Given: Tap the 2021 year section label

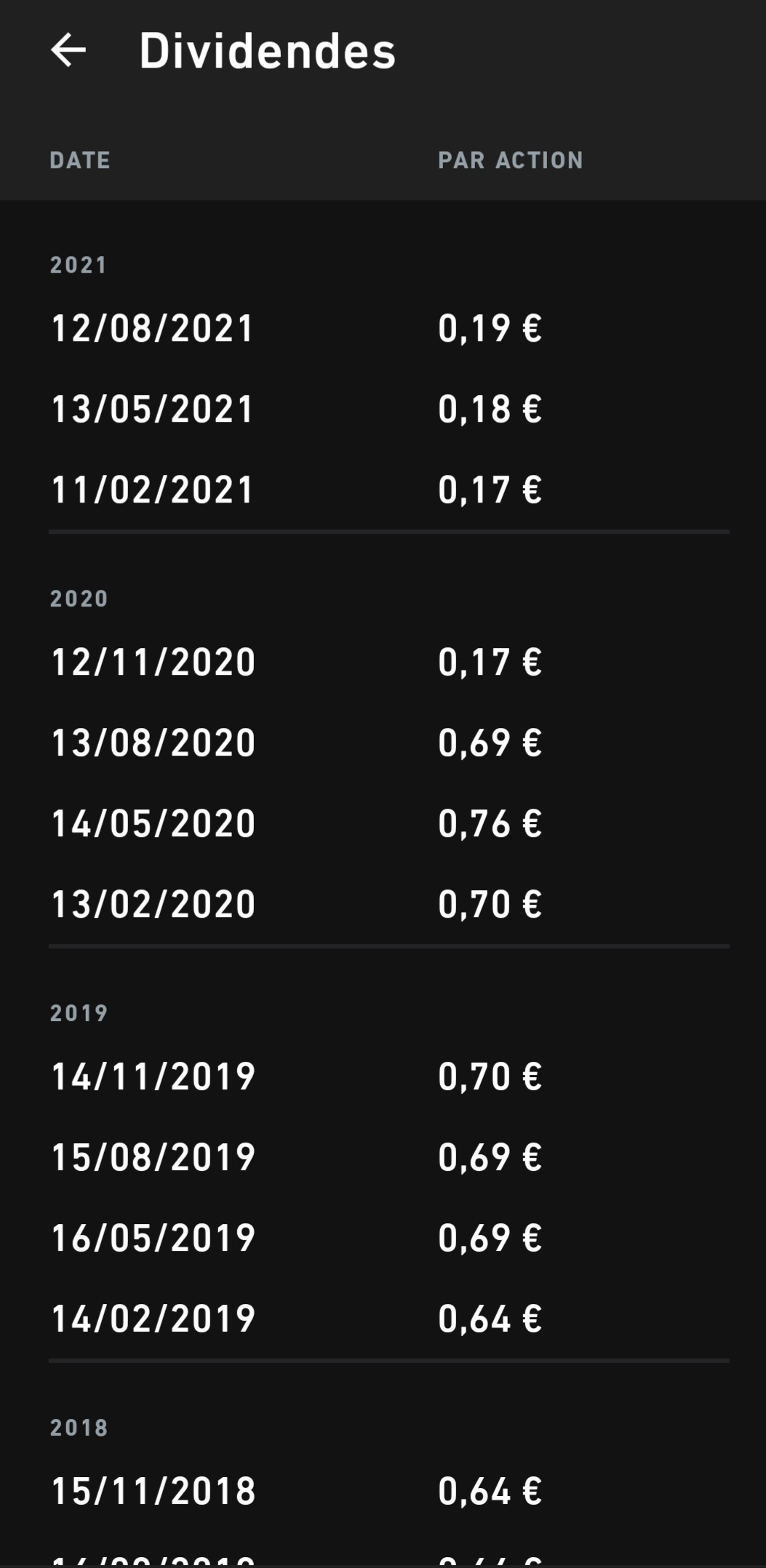Looking at the screenshot, I should click(79, 265).
